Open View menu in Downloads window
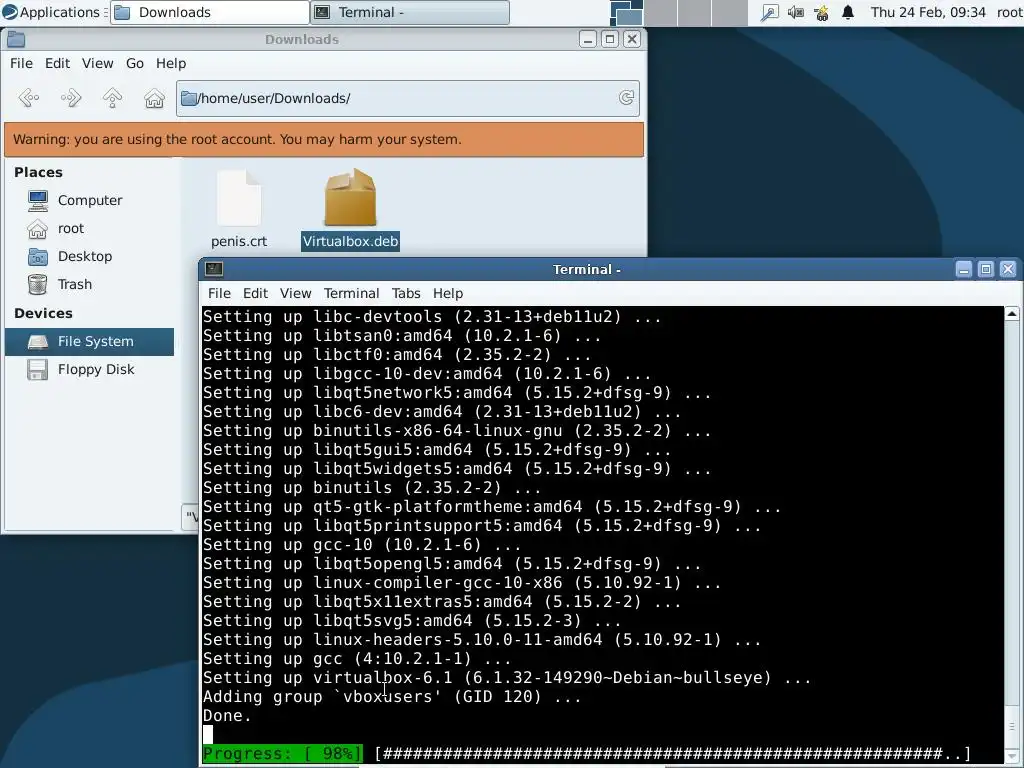This screenshot has height=768, width=1024. 97,63
